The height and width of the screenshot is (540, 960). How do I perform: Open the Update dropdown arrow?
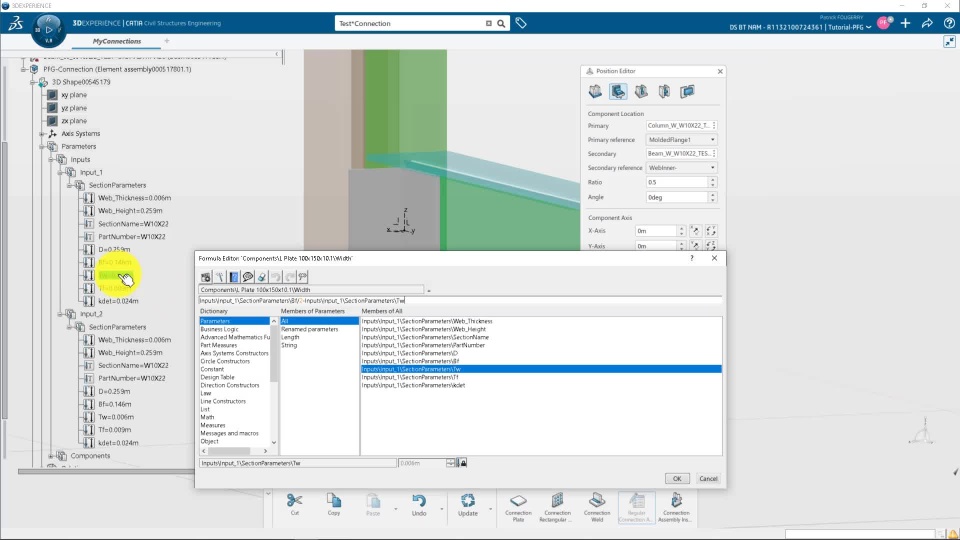[490, 509]
